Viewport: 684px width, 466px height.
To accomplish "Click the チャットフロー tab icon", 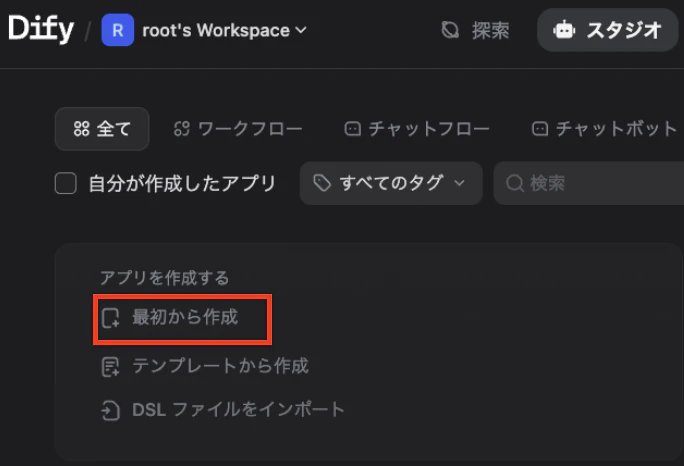I will (352, 129).
